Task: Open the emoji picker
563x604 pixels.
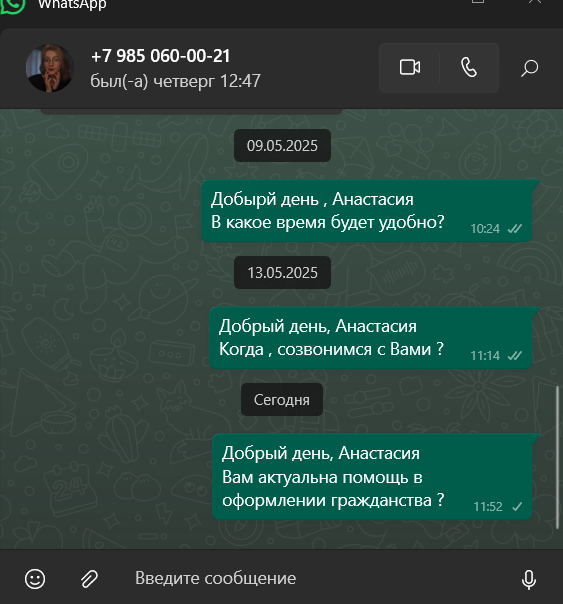Action: click(35, 579)
